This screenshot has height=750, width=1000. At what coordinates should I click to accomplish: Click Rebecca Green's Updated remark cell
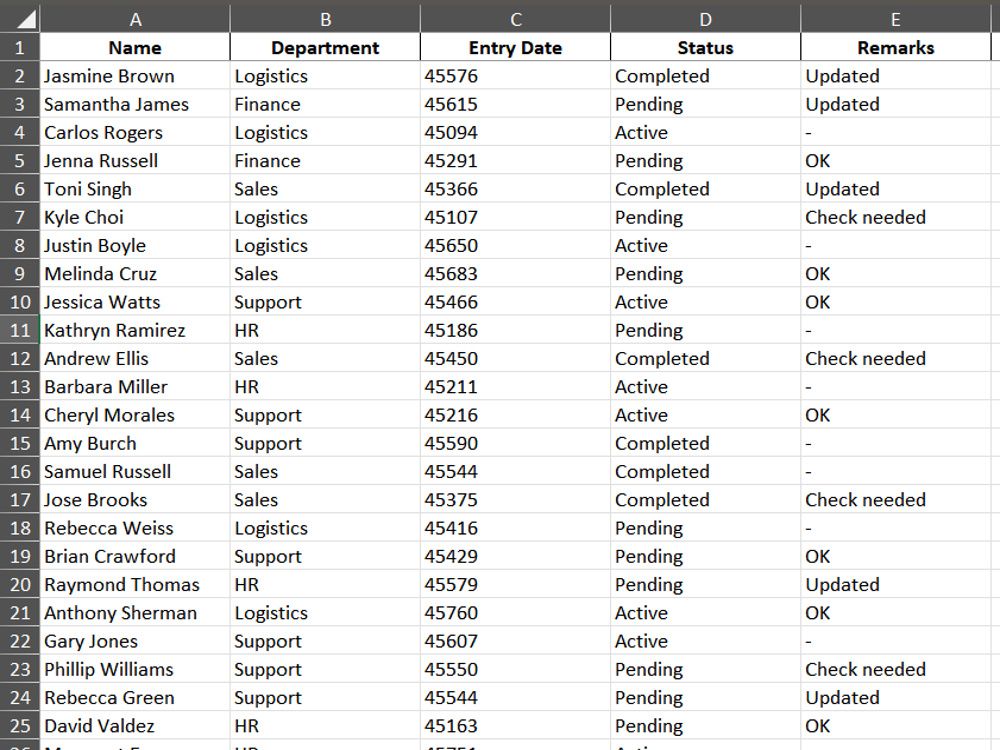[x=895, y=698]
